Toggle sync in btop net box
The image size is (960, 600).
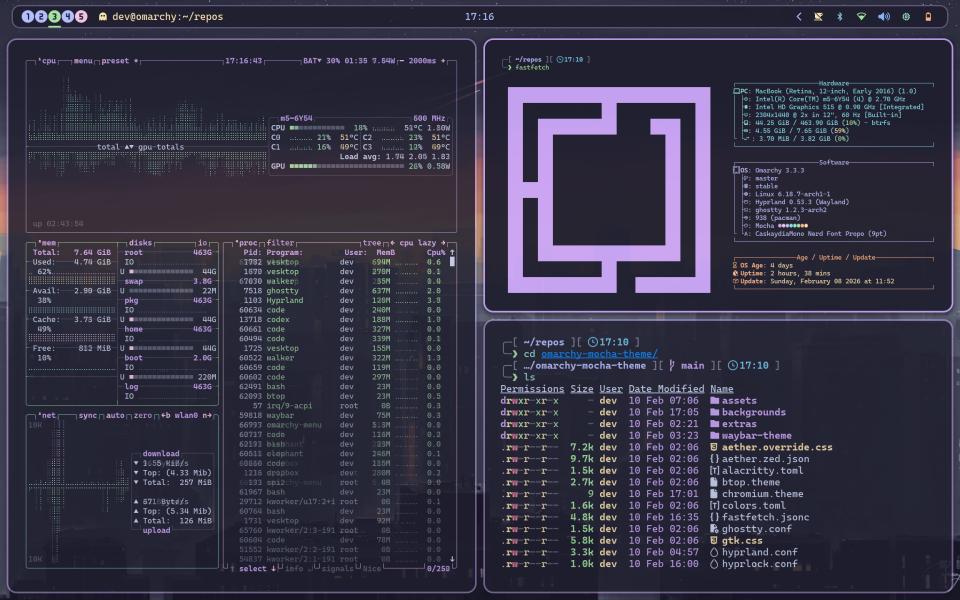tap(88, 416)
